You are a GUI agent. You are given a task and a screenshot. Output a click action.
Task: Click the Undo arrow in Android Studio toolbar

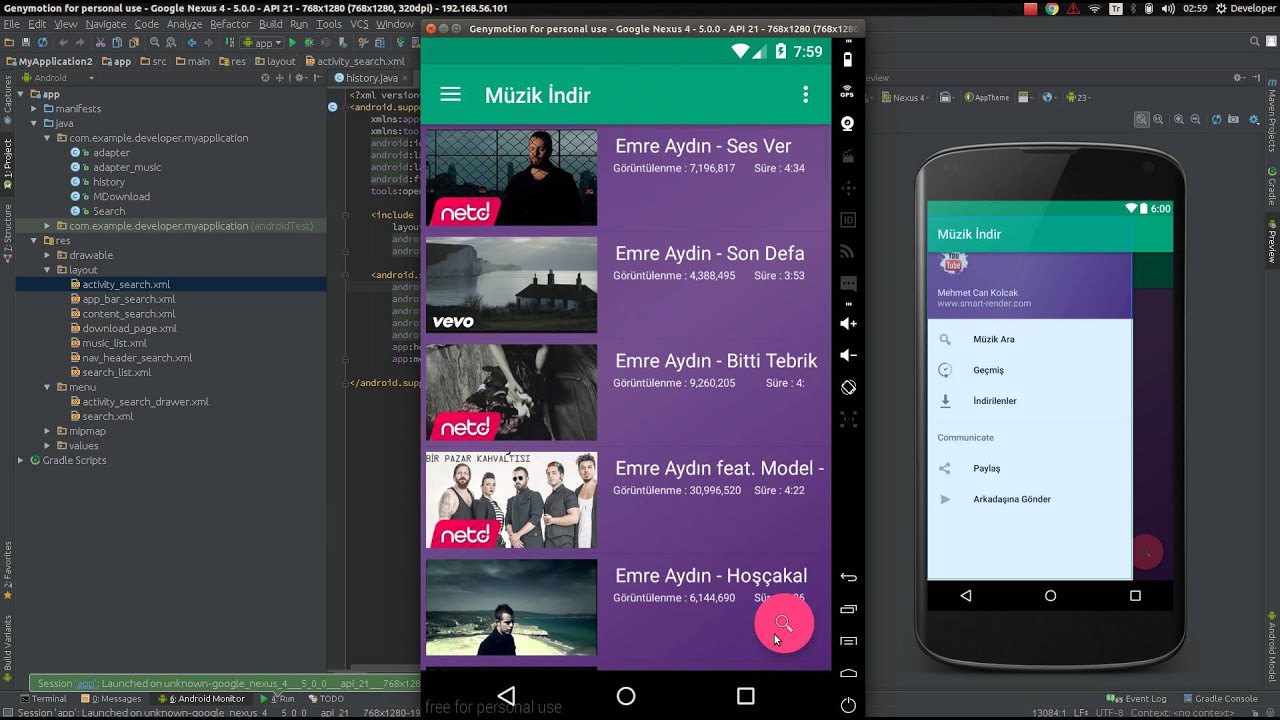tap(63, 43)
